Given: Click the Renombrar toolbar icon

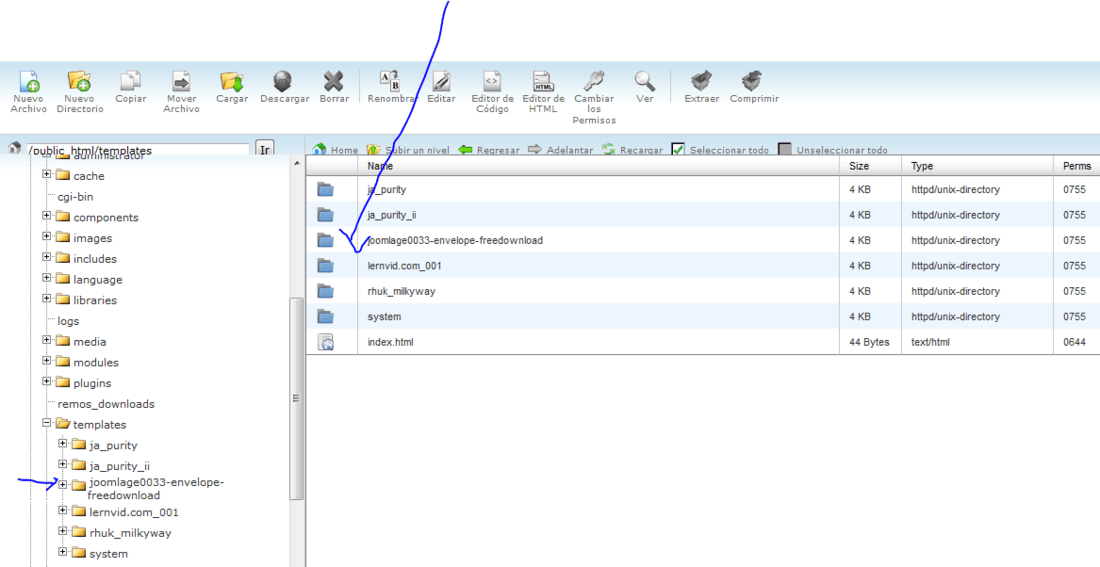Looking at the screenshot, I should 389,81.
